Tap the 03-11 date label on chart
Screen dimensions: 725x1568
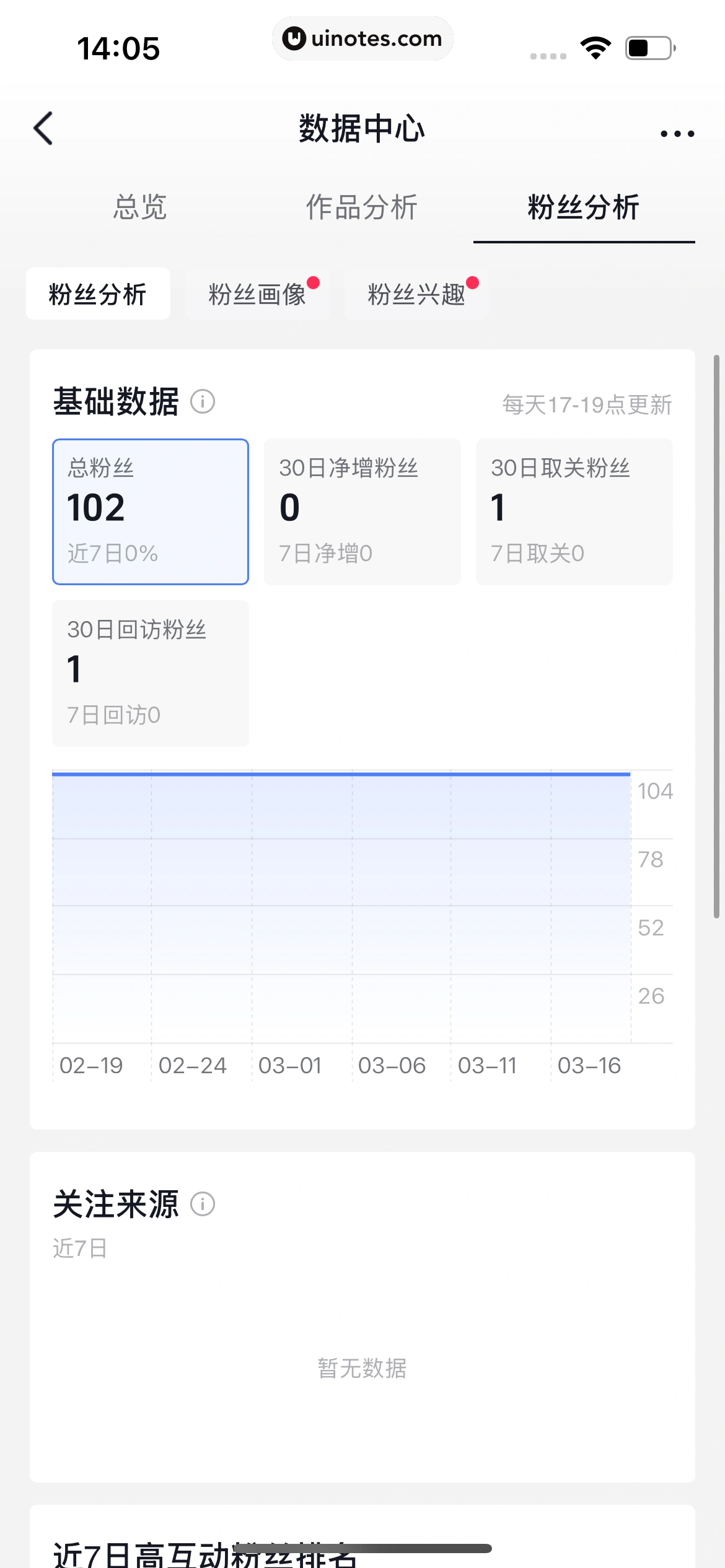487,1065
